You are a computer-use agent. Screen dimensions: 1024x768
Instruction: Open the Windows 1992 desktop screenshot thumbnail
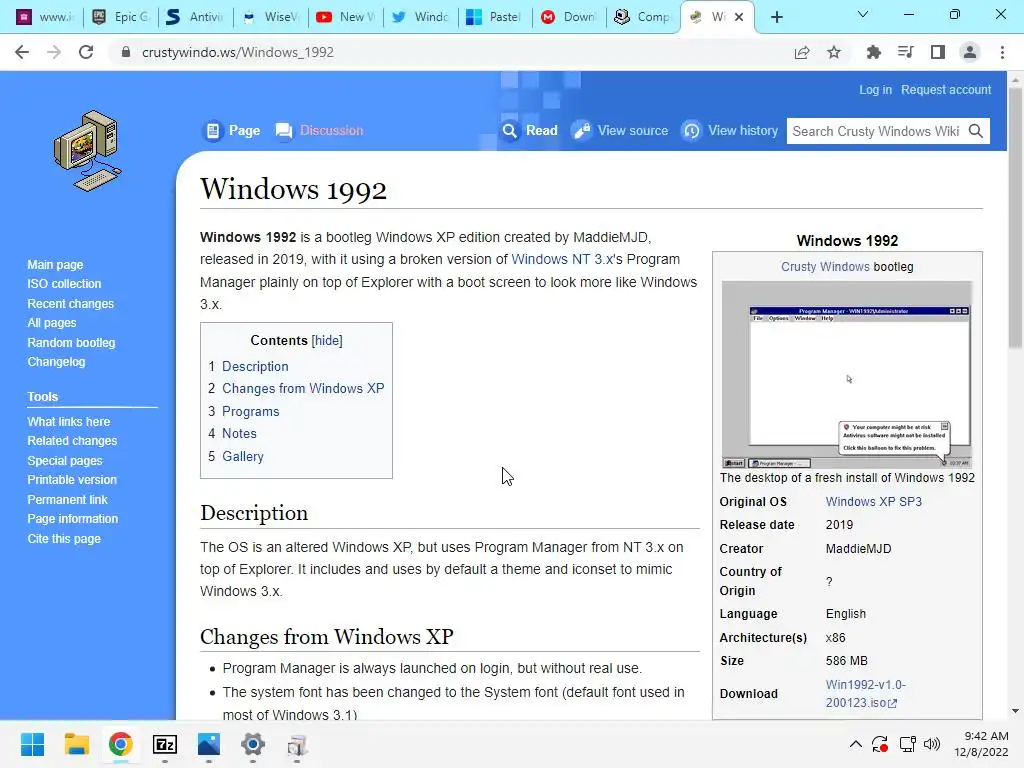tap(847, 374)
